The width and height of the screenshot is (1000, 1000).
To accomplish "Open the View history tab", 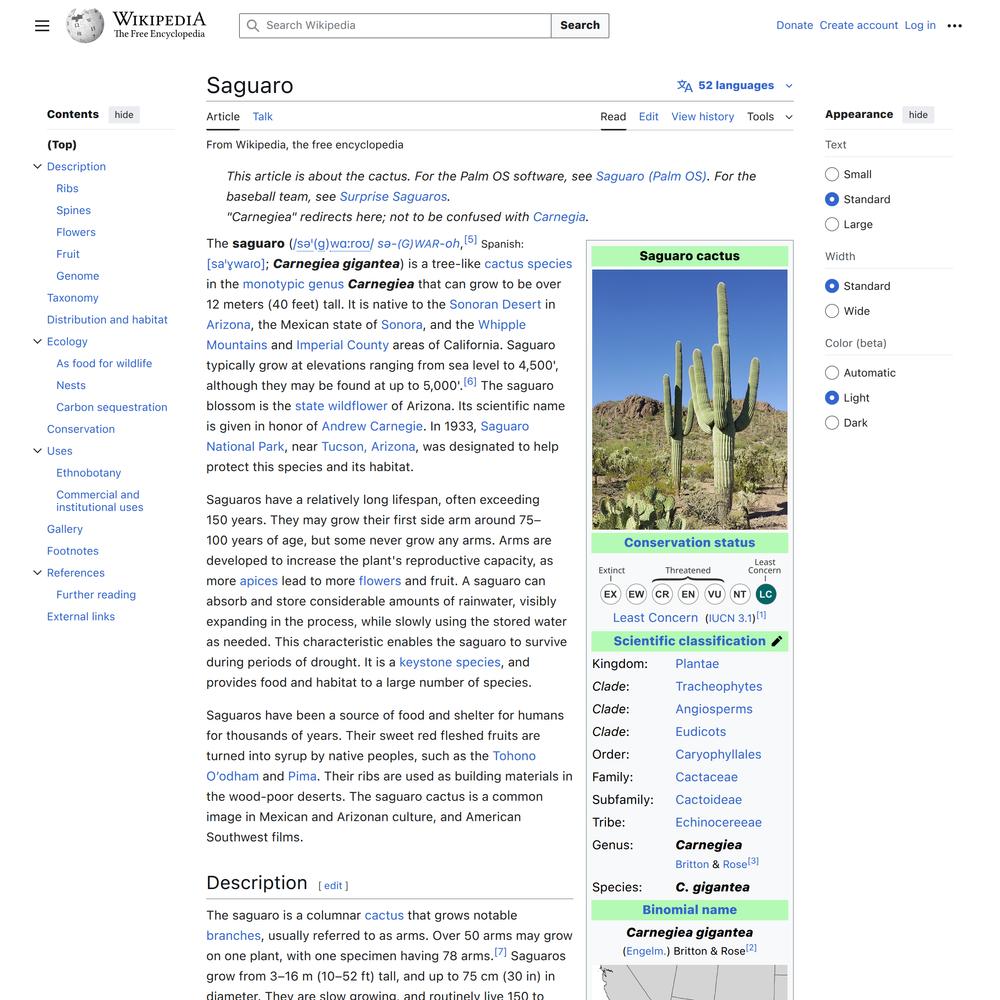I will [x=702, y=117].
